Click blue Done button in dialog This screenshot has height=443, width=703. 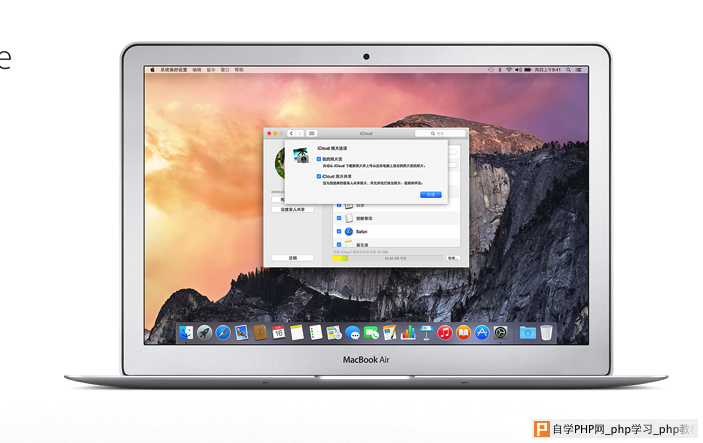click(431, 195)
